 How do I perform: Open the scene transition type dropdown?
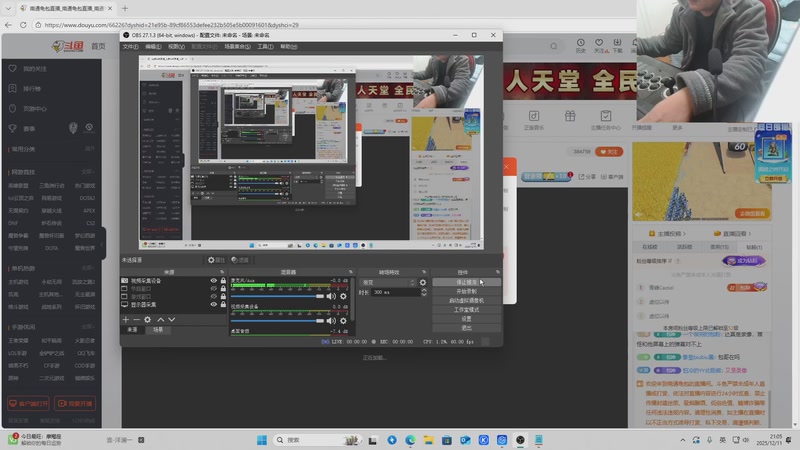(x=388, y=282)
